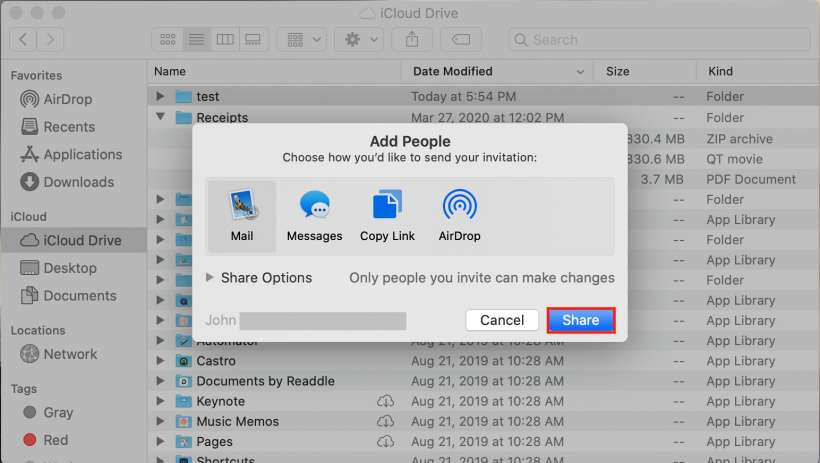
Task: Expand the Share Options disclosure triangle
Action: click(210, 277)
